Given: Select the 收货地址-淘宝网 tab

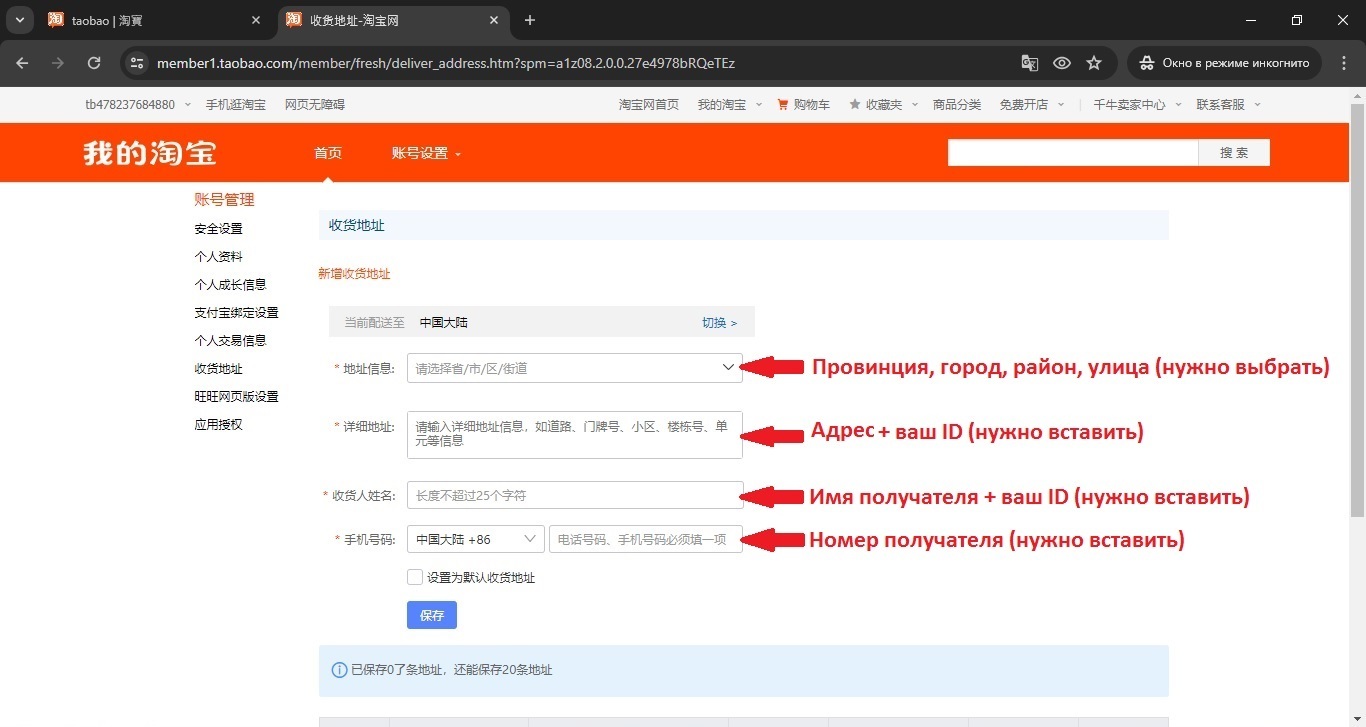Looking at the screenshot, I should (392, 20).
